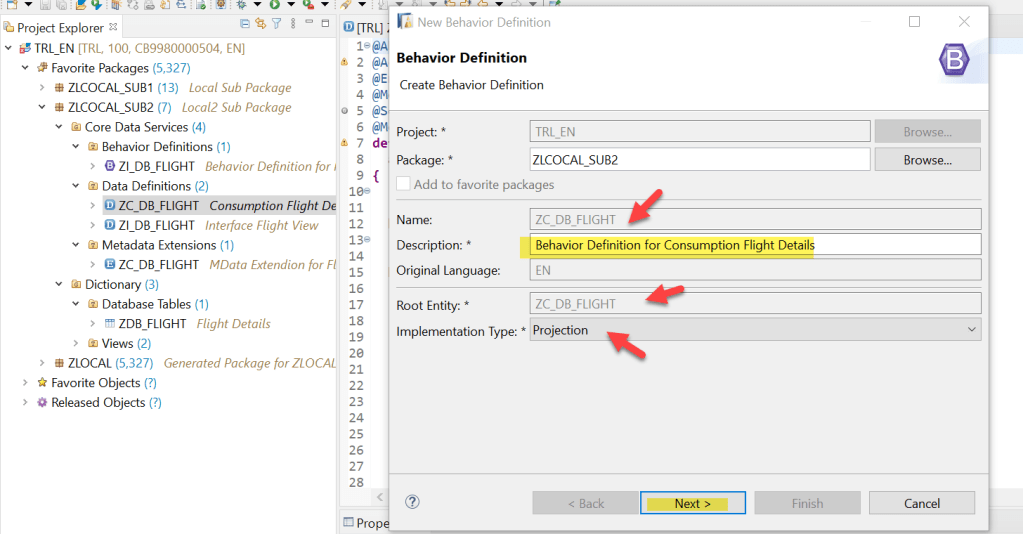
Task: Click the Debug bug icon in toolbar
Action: 242,6
